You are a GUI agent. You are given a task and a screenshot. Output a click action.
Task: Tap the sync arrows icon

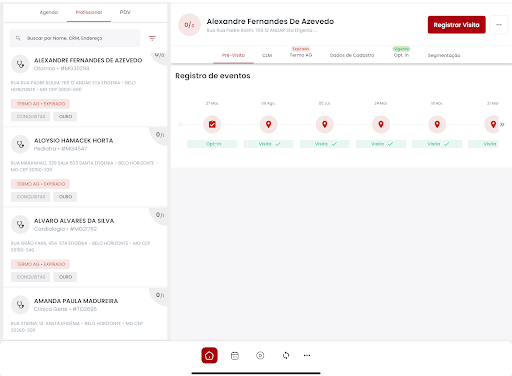tap(286, 356)
